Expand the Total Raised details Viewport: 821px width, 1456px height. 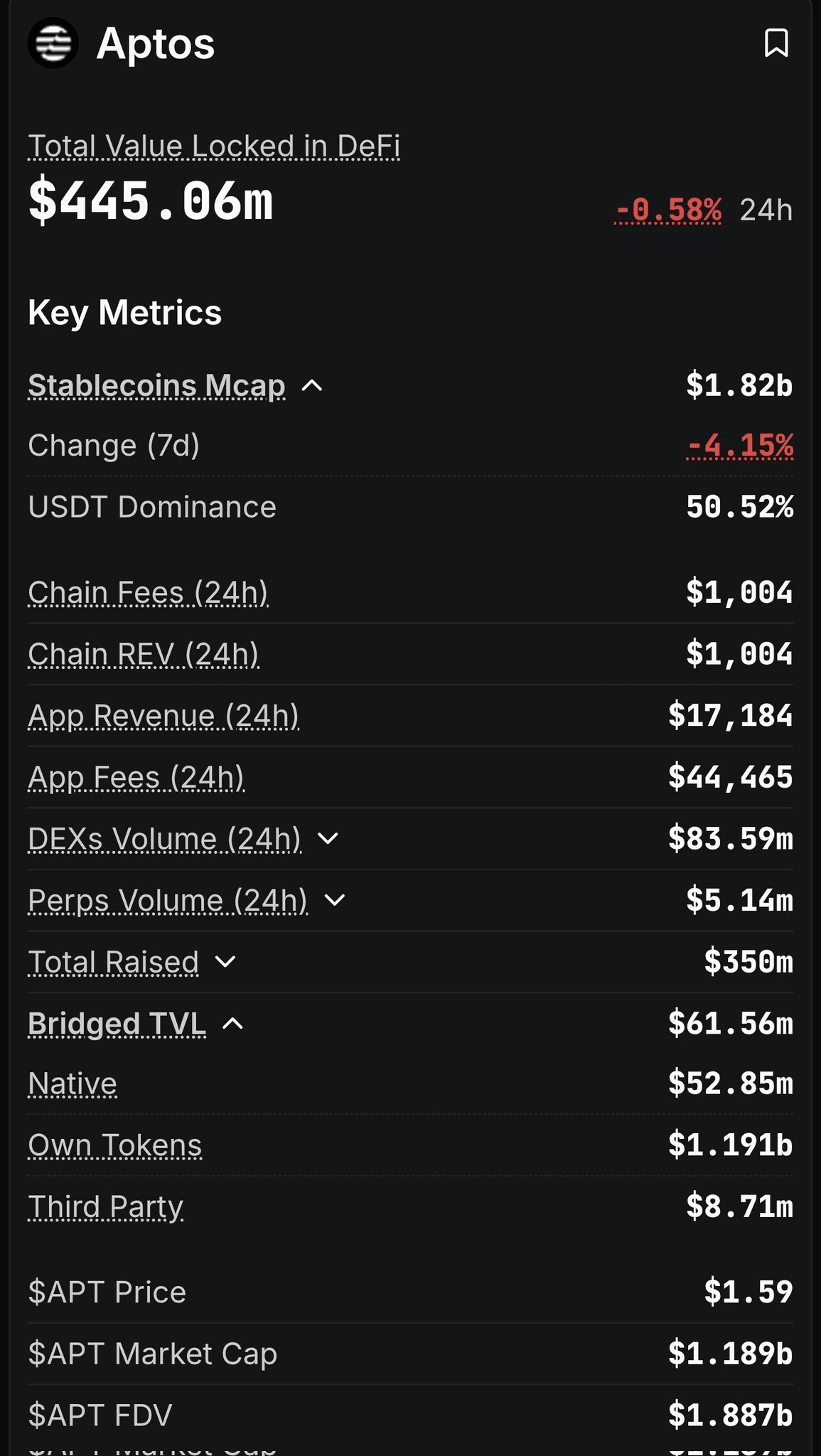pos(225,962)
